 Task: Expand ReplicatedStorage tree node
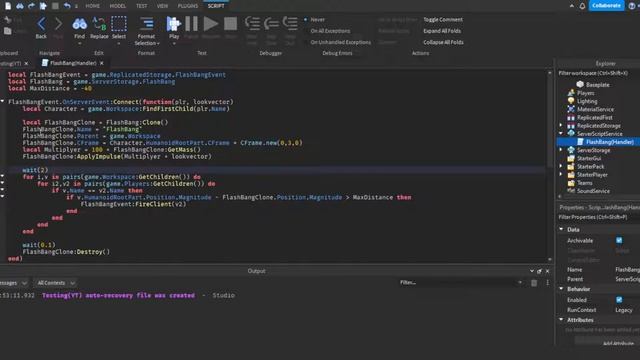click(561, 125)
